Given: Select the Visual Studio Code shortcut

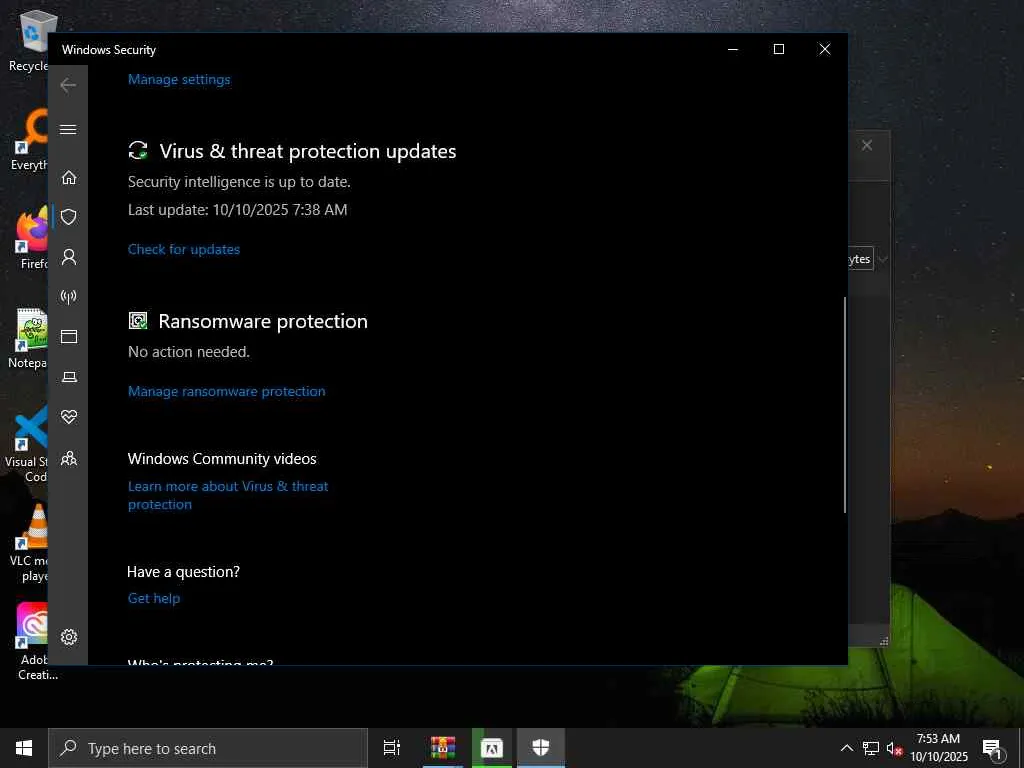Looking at the screenshot, I should coord(27,444).
